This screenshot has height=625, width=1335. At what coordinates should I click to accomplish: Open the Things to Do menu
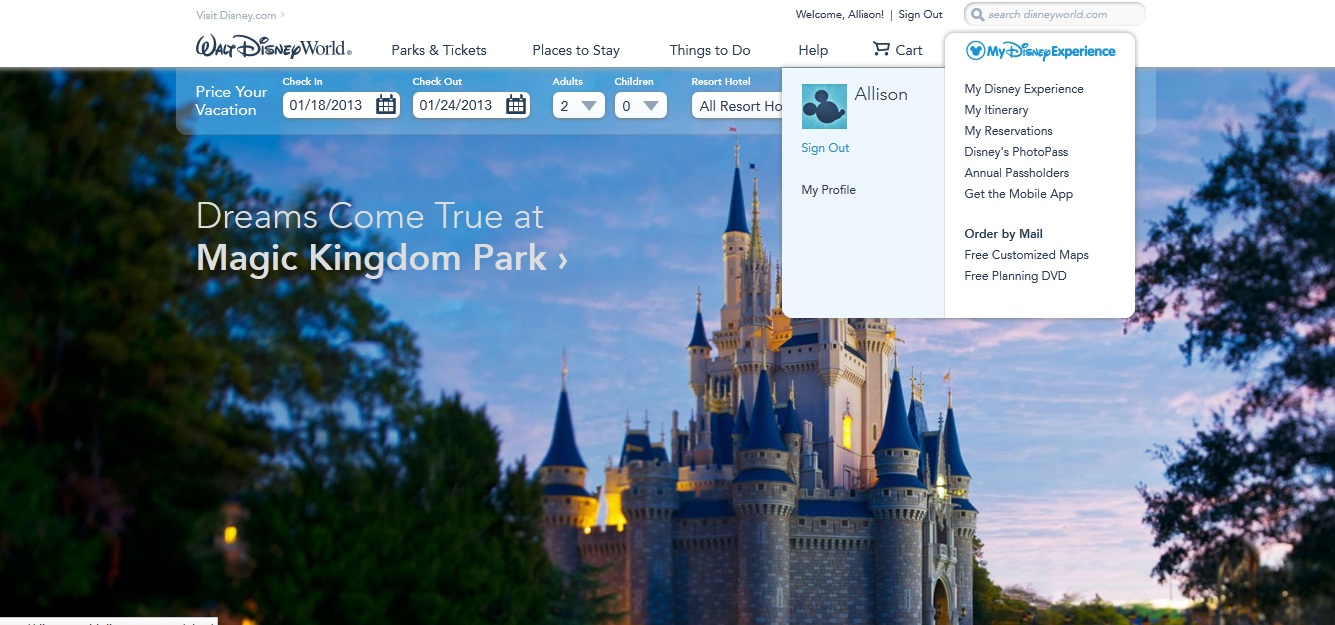[x=710, y=50]
